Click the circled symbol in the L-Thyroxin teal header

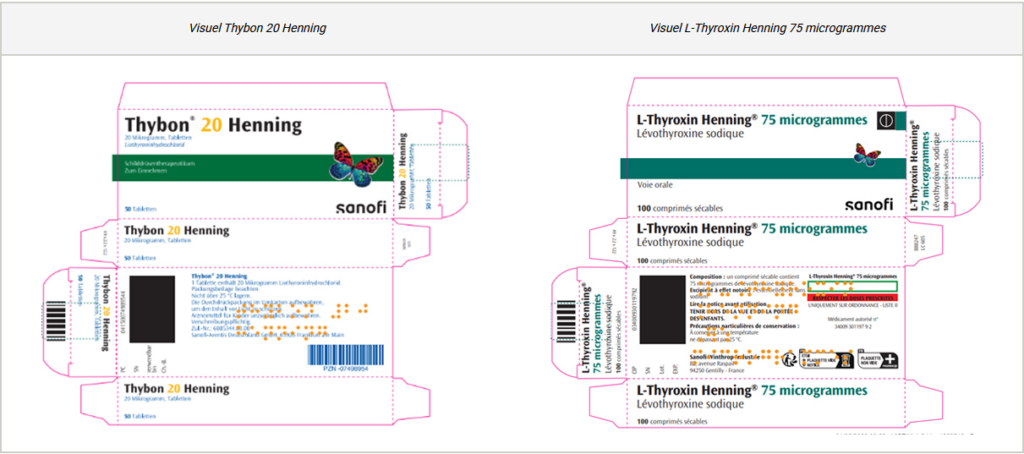pos(884,121)
